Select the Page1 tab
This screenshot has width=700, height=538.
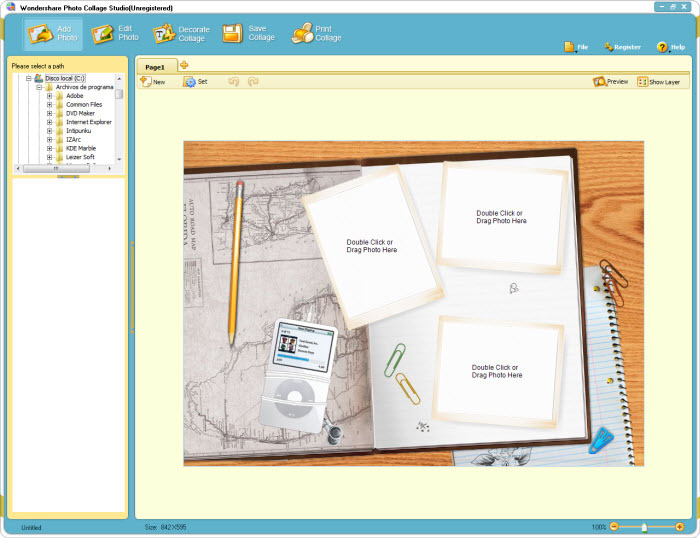(155, 66)
